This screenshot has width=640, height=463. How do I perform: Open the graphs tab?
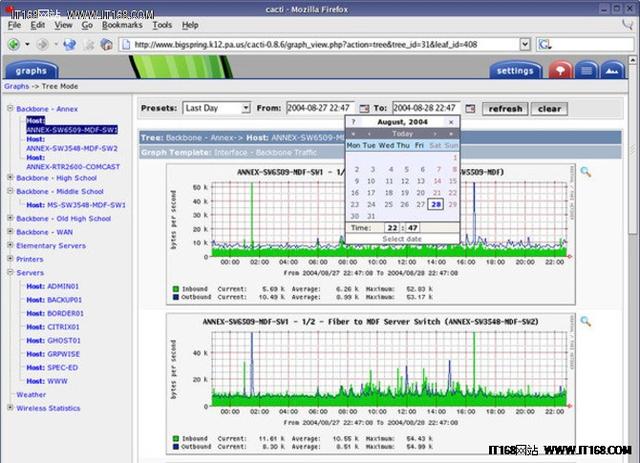31,71
